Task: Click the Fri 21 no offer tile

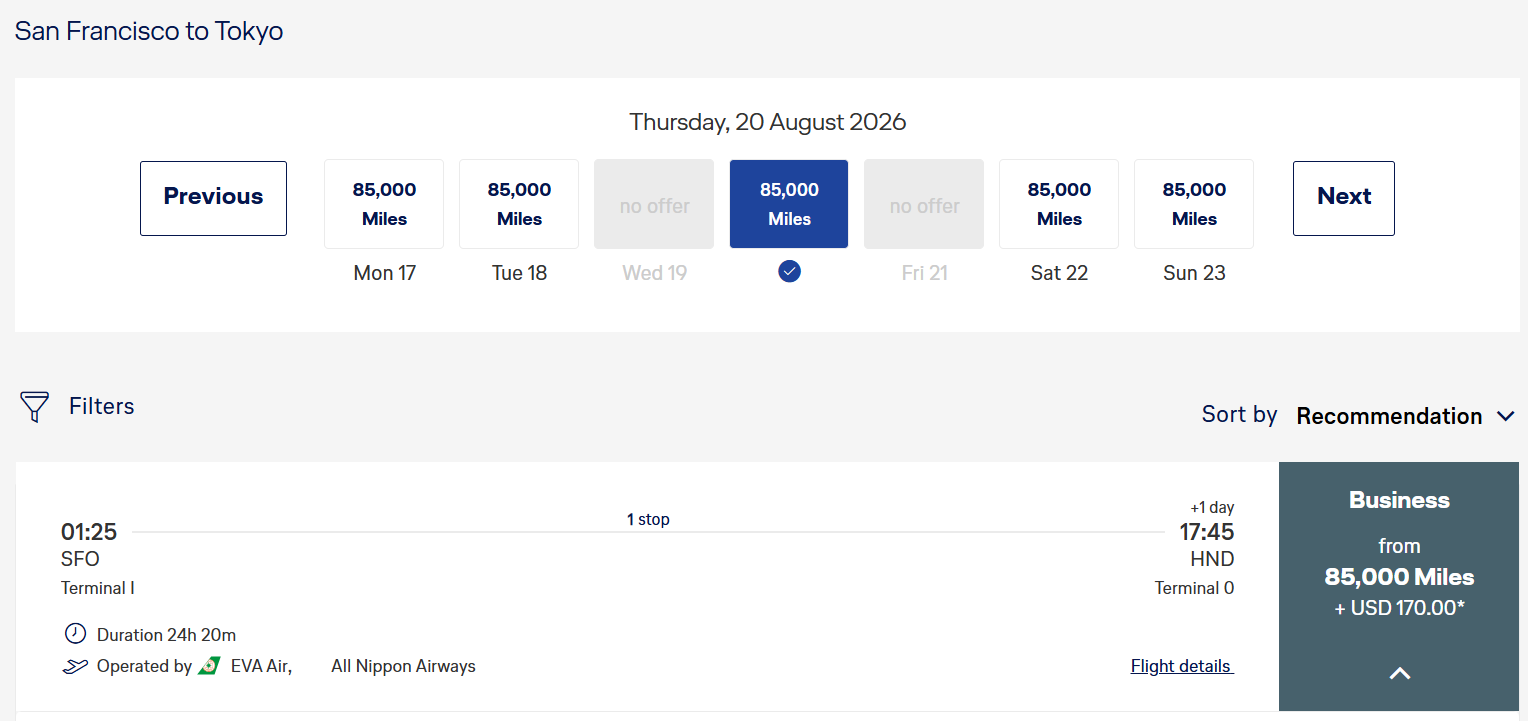Action: [x=924, y=204]
